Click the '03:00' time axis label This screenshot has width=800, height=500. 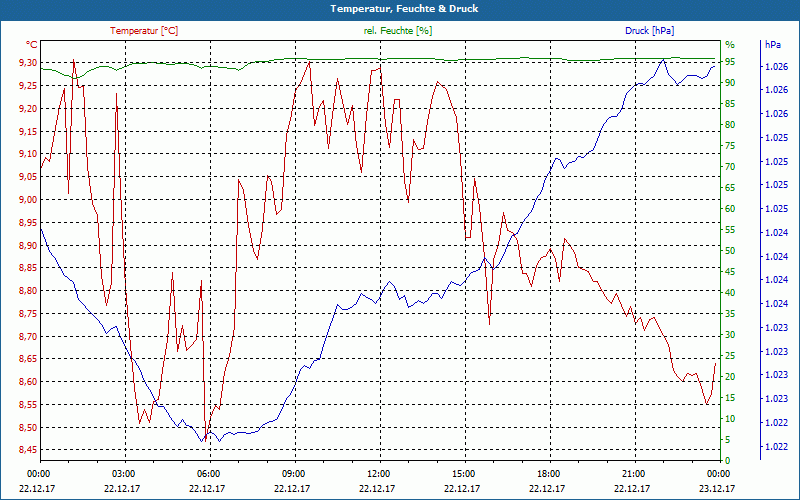click(122, 473)
